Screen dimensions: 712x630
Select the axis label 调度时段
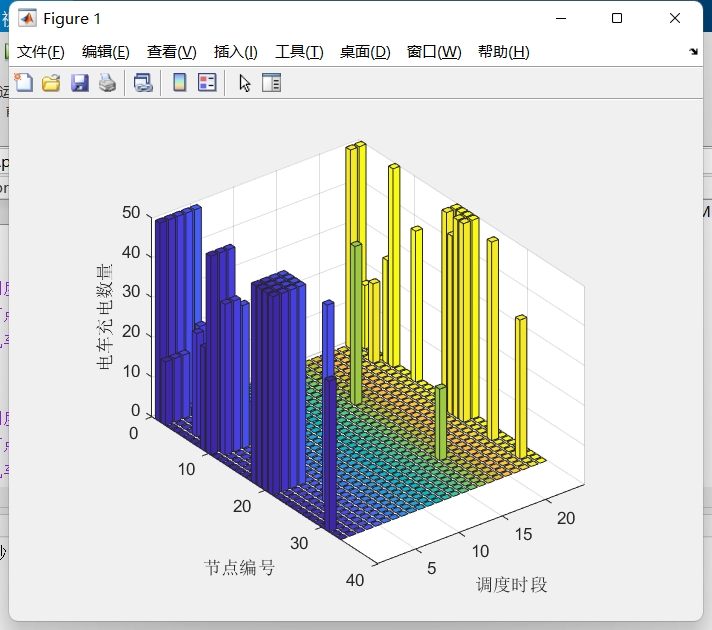click(x=511, y=585)
